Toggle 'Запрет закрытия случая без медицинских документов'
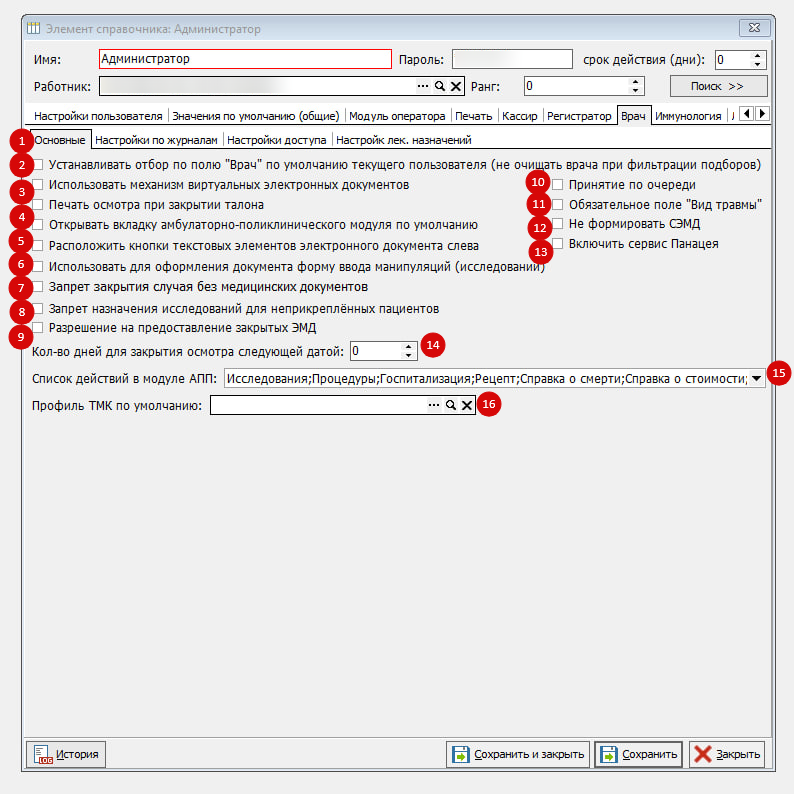794x794 pixels. tap(38, 287)
